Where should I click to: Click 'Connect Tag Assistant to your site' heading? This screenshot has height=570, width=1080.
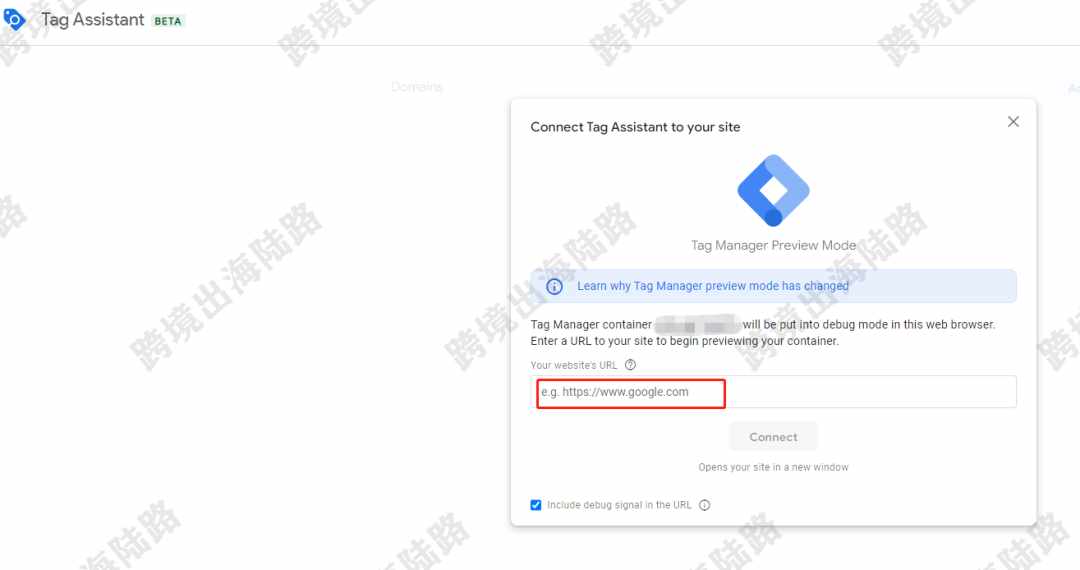coord(635,127)
